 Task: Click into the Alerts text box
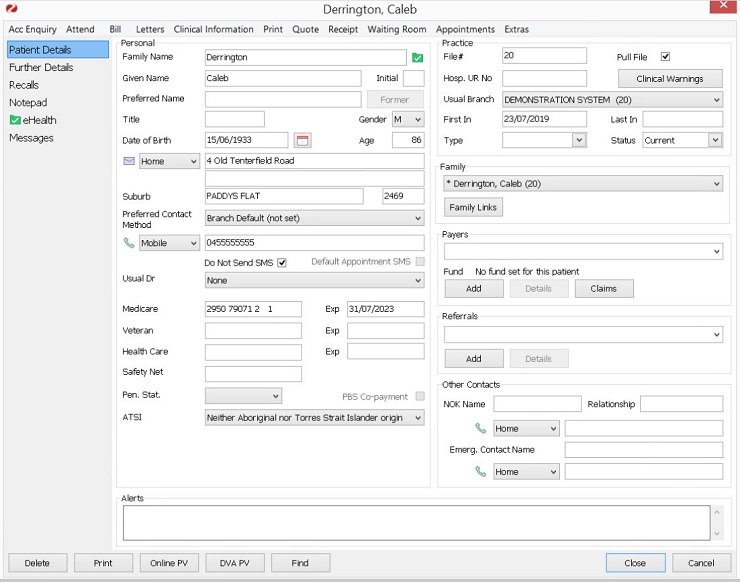(416, 523)
